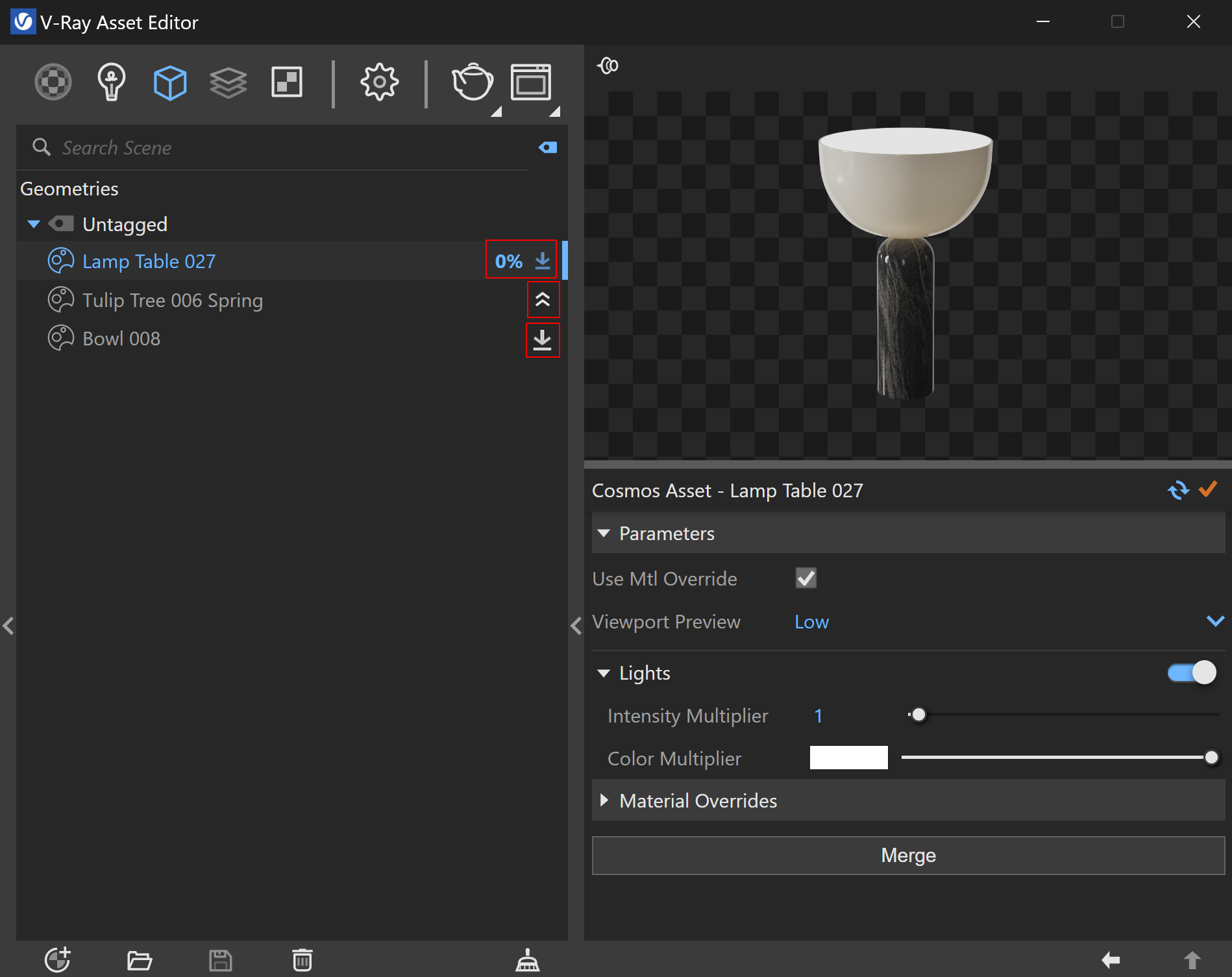Viewport: 1232px width, 977px height.
Task: Click Cosmos icon for Bowl 008
Action: (61, 338)
